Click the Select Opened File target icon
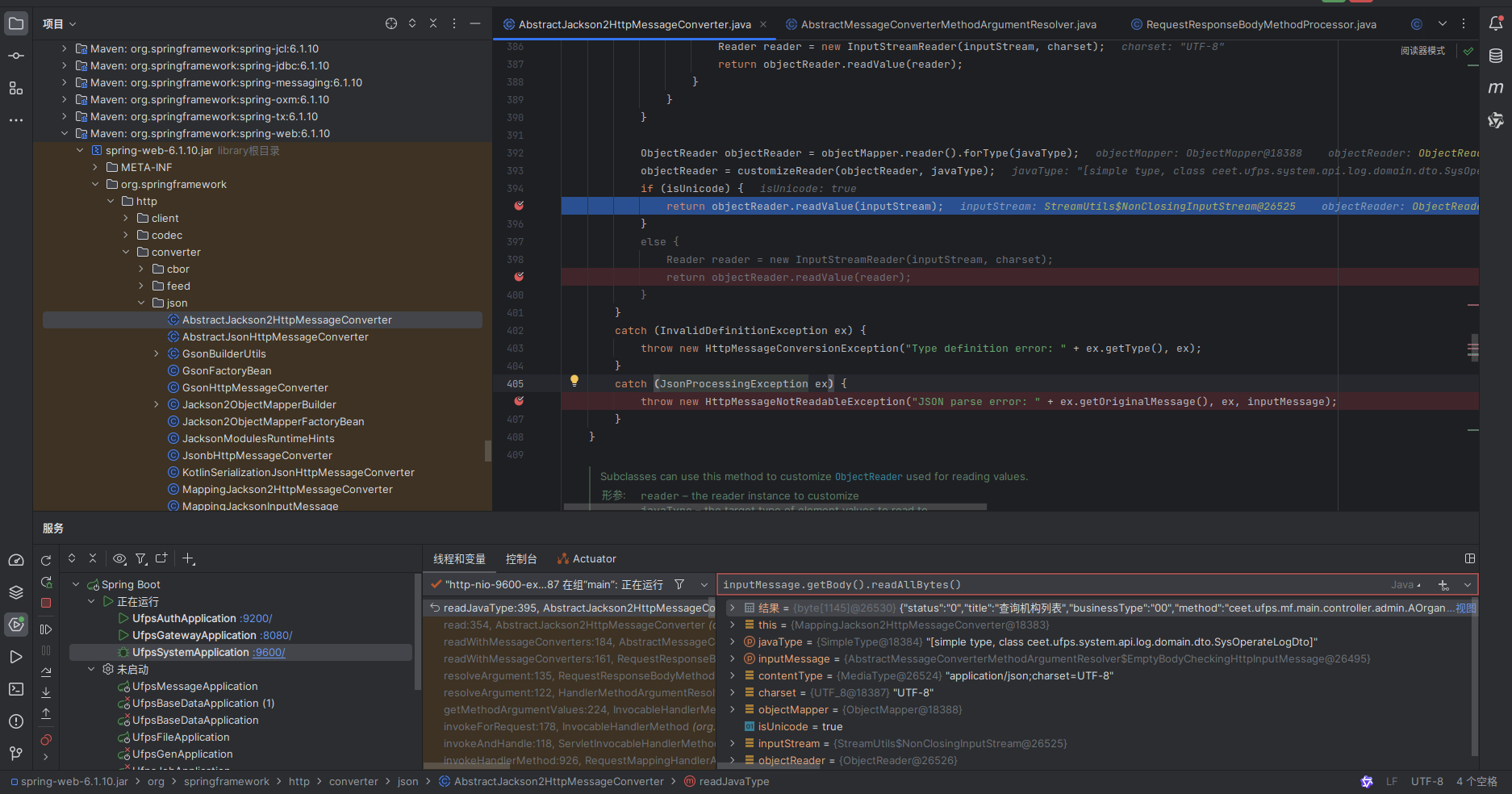 click(x=391, y=23)
